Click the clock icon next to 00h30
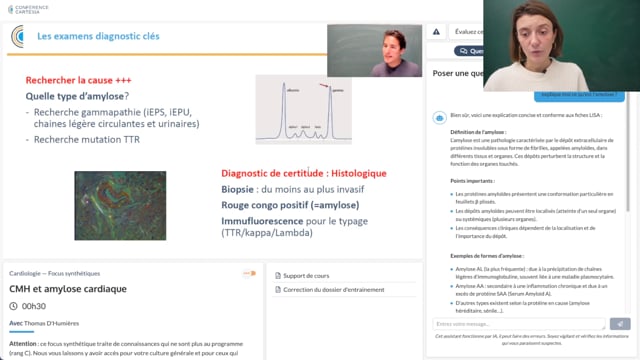Viewport: 640px width, 360px height. [13, 306]
